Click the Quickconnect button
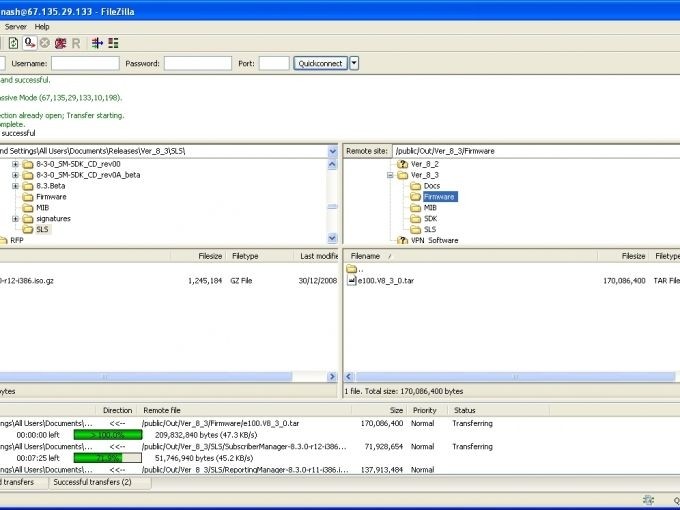 [x=320, y=63]
